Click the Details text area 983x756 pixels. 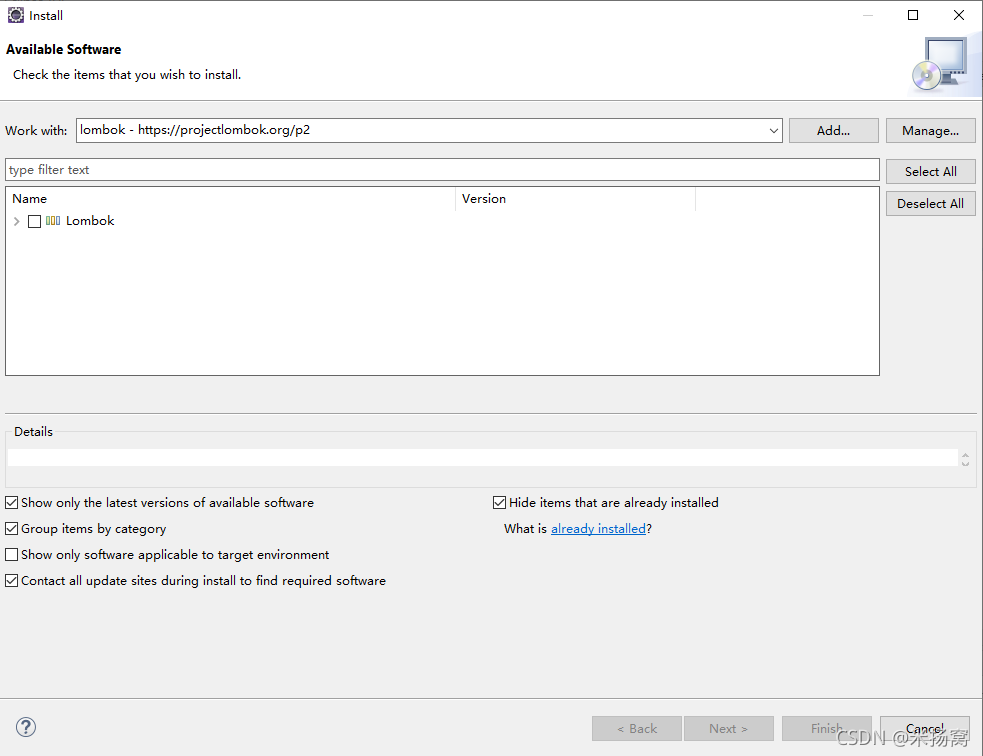tap(482, 458)
